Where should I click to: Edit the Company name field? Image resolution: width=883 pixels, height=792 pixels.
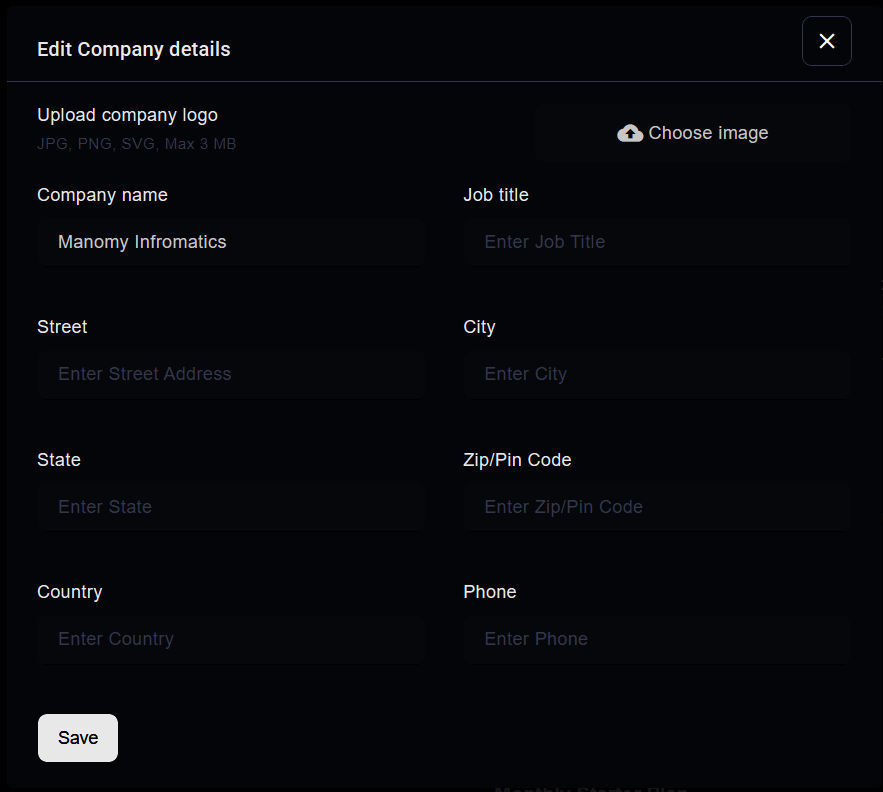231,242
